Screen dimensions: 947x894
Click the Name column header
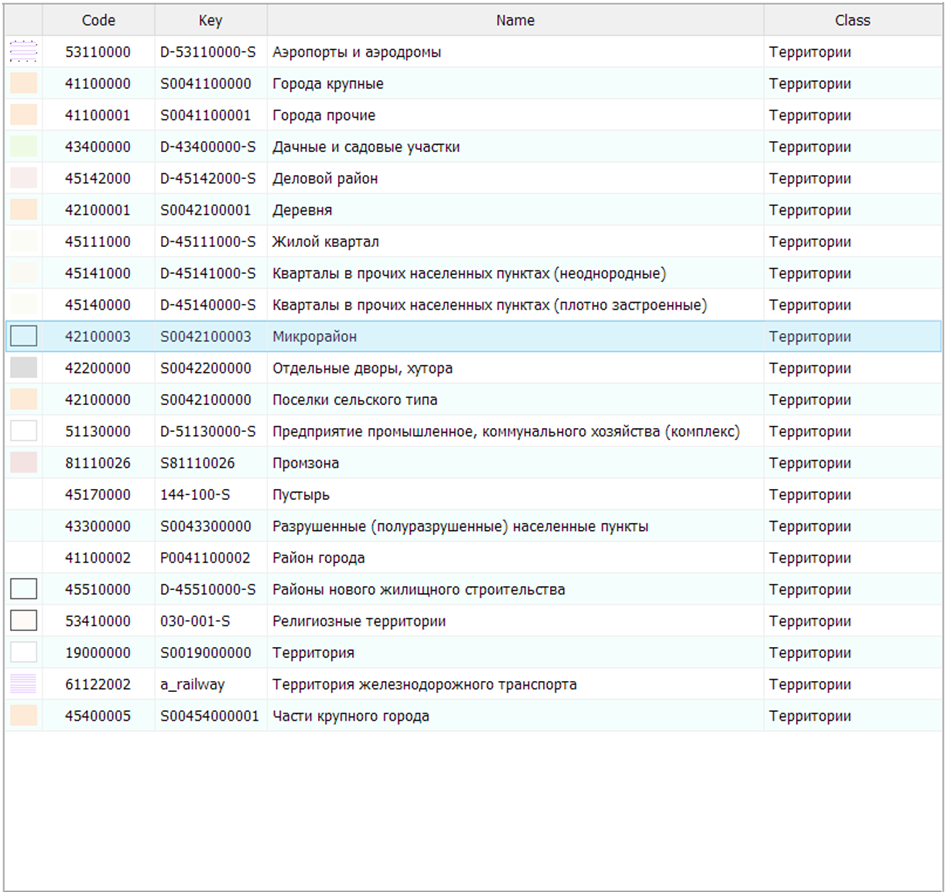515,20
